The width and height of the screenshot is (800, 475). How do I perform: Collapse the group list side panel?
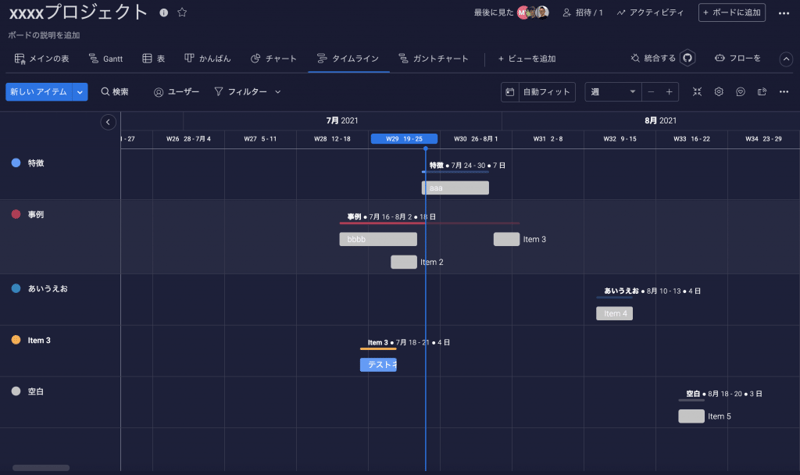[x=108, y=122]
